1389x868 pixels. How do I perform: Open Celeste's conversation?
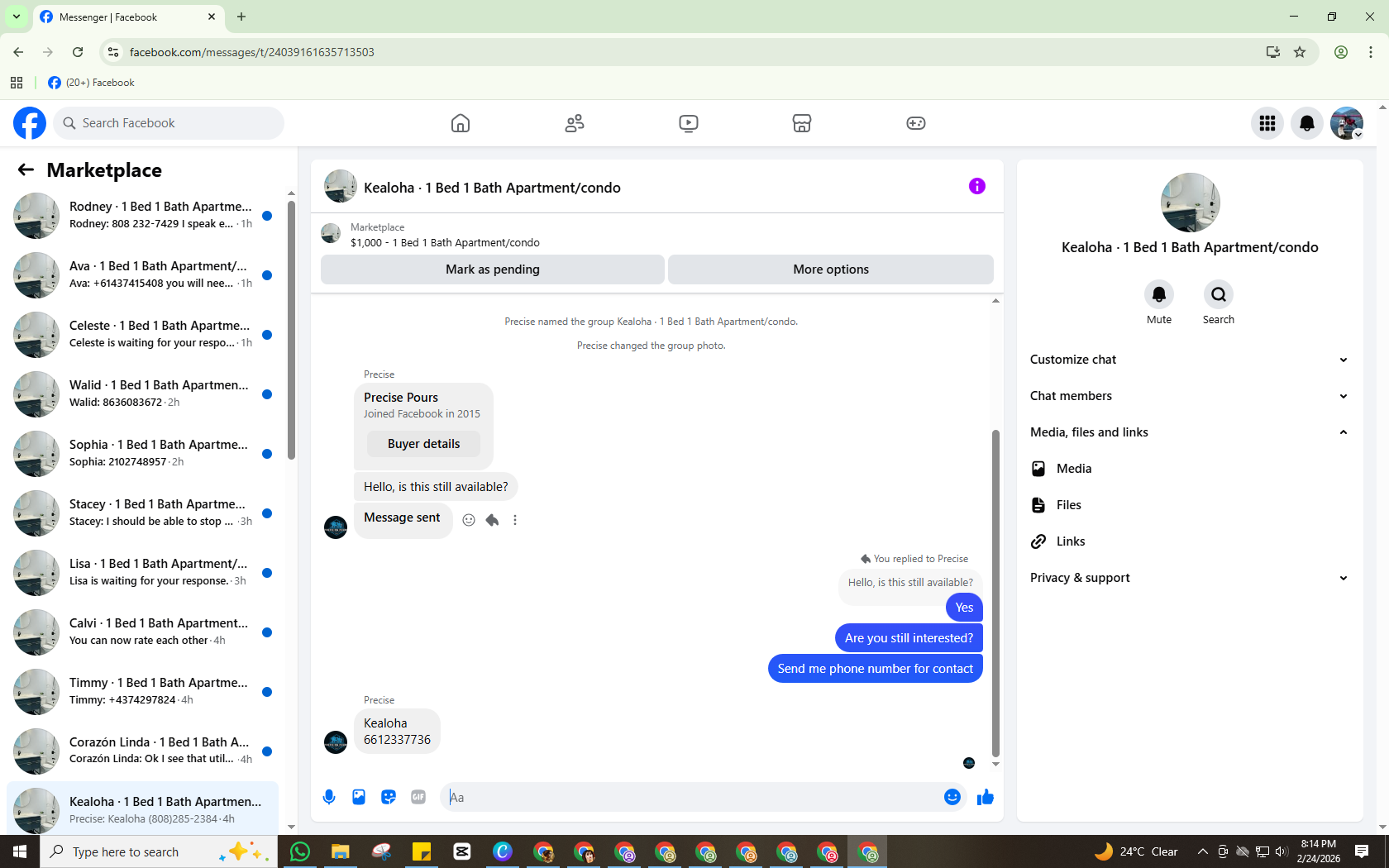142,335
